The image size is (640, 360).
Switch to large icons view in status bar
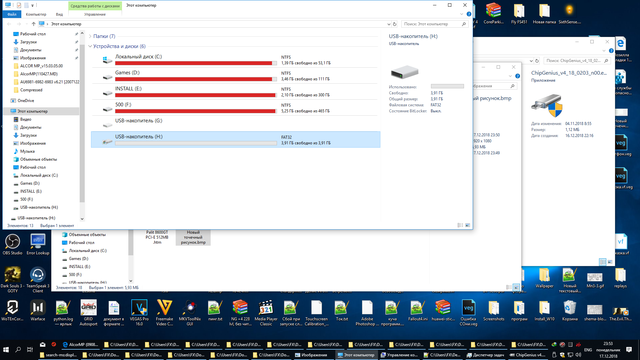(x=467, y=225)
